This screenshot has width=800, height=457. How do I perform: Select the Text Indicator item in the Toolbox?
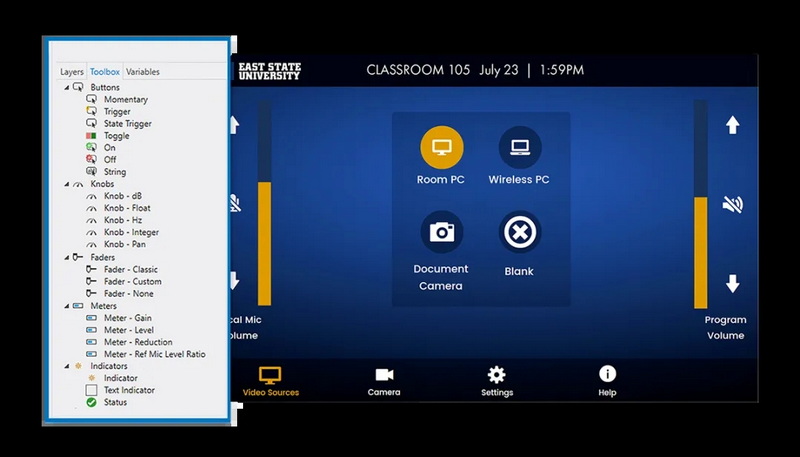[129, 390]
